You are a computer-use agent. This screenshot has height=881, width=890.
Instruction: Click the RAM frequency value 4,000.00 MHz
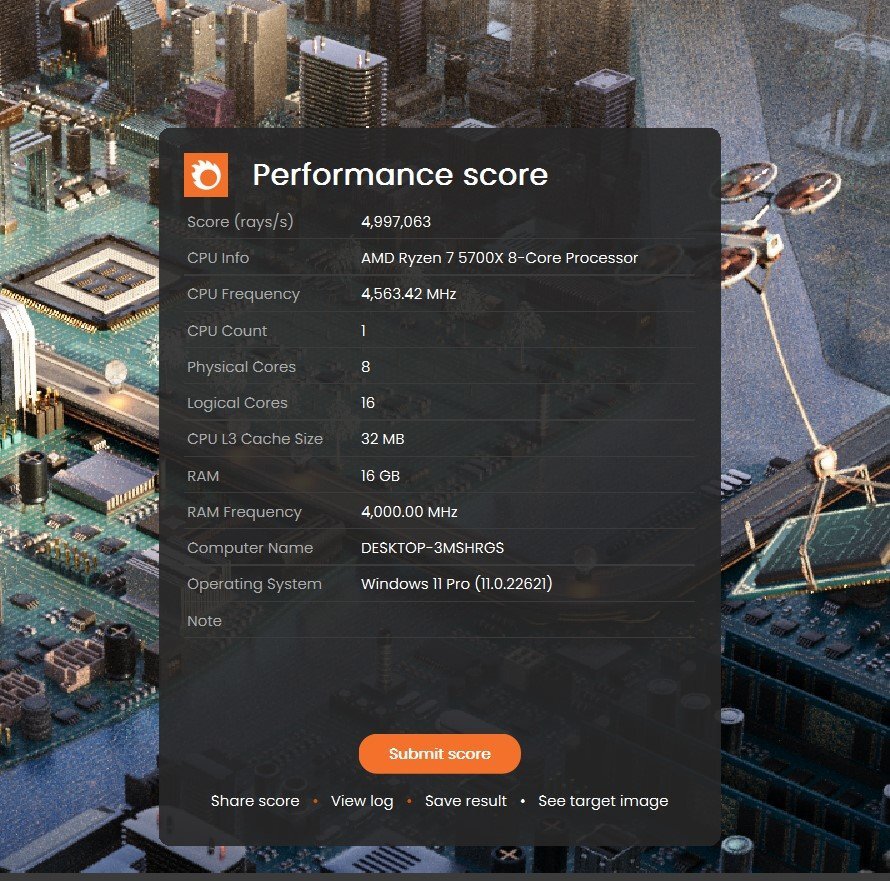tap(409, 512)
